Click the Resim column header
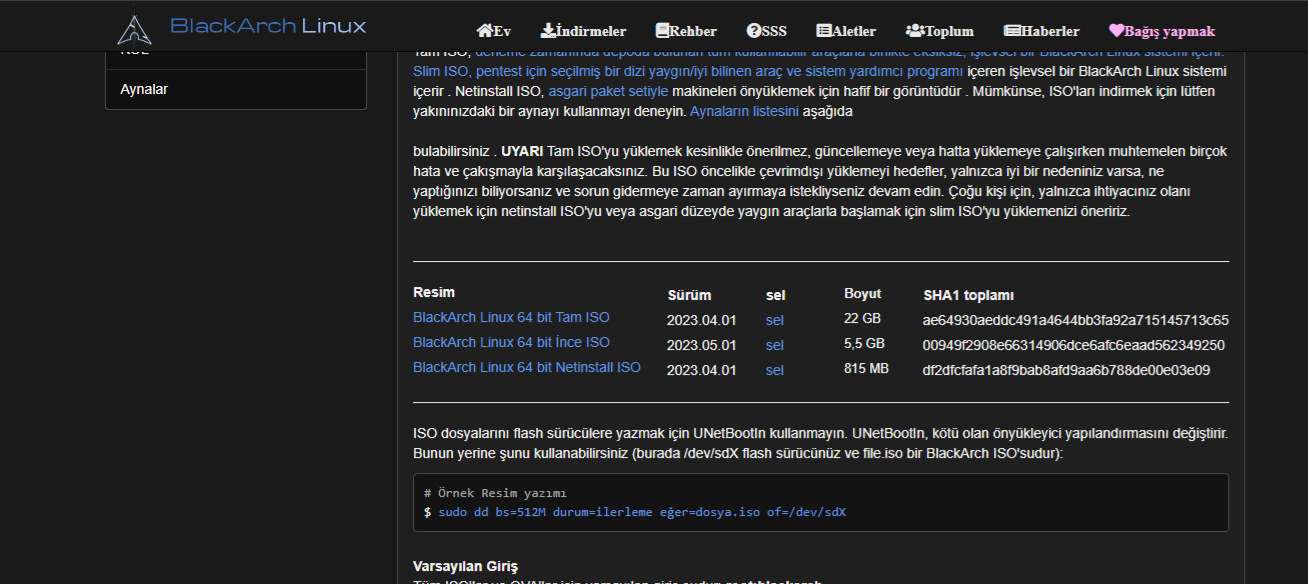This screenshot has height=584, width=1308. coord(434,292)
